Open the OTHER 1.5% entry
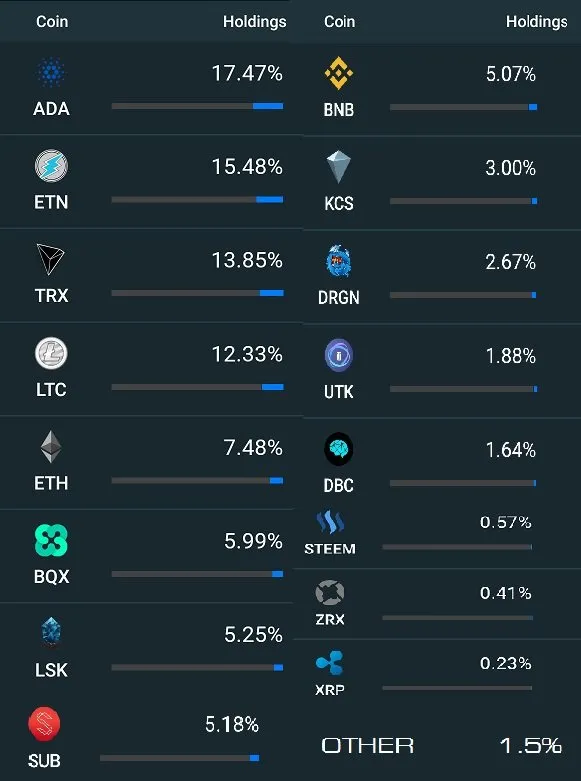The height and width of the screenshot is (781, 581). coord(441,746)
